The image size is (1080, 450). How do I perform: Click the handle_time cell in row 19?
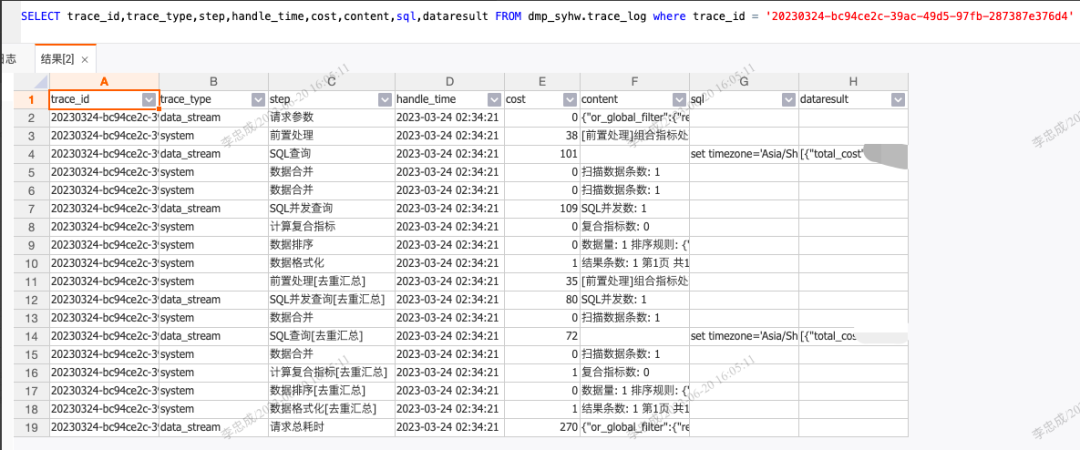point(449,427)
